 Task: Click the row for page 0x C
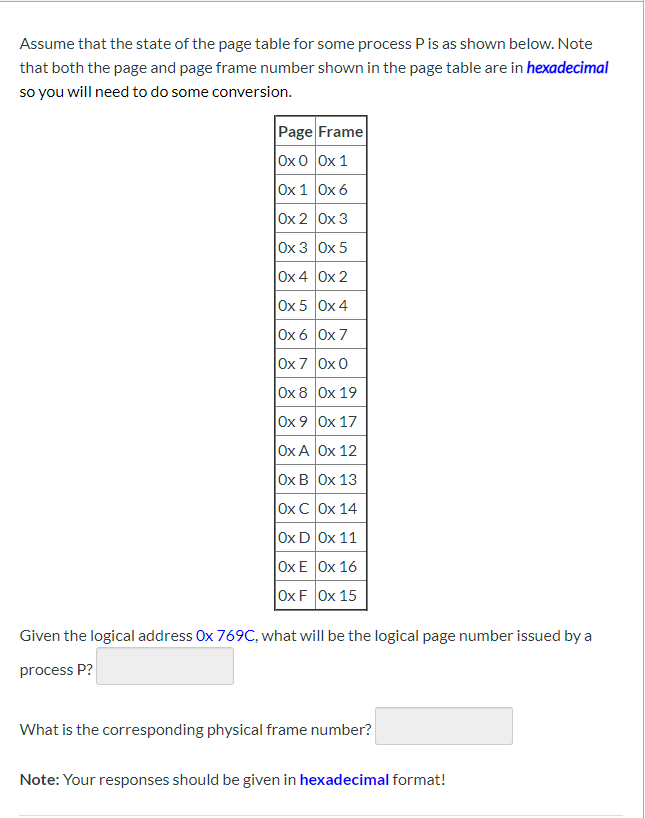pos(293,508)
